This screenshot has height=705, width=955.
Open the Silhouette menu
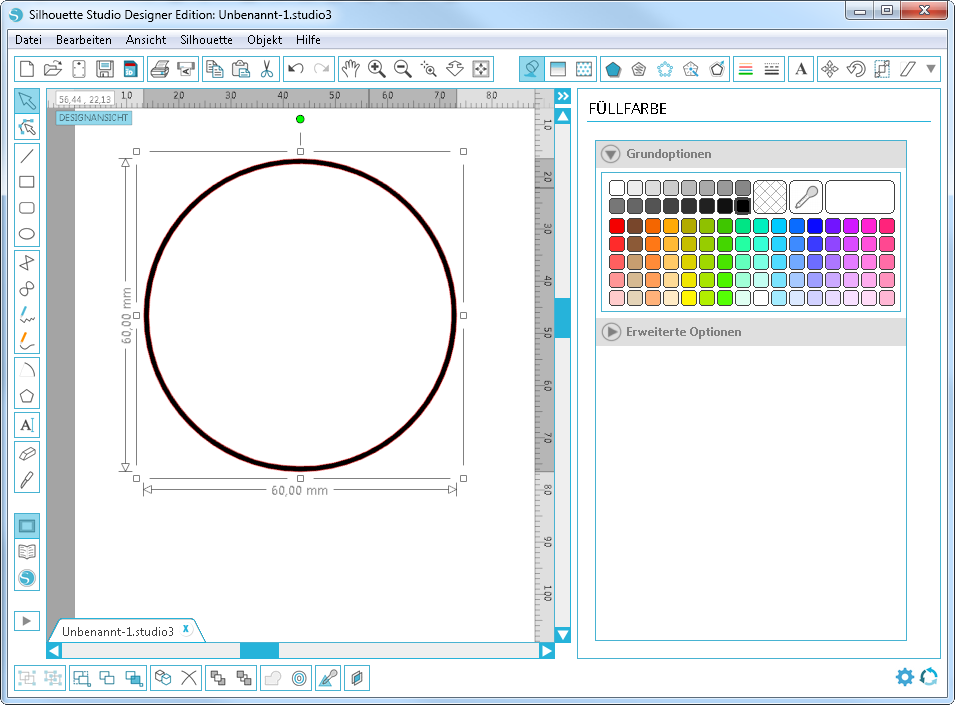pyautogui.click(x=206, y=40)
